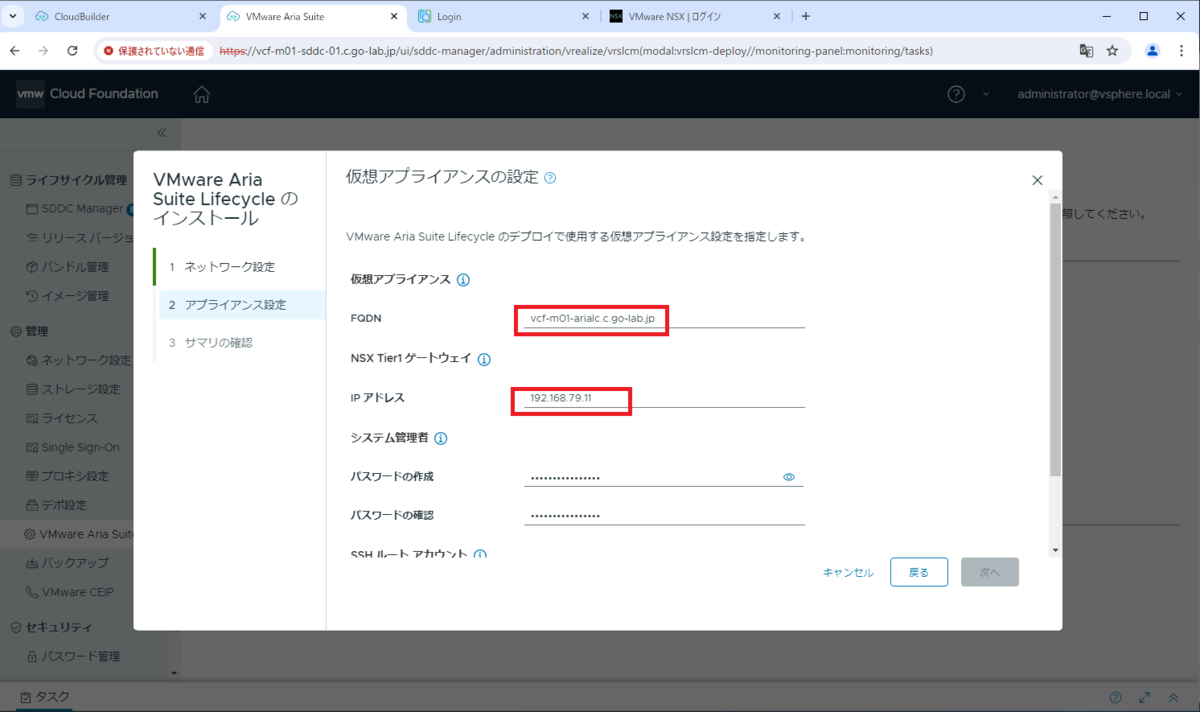This screenshot has height=712, width=1200.
Task: Reload the page in browser toolbar
Action: coord(72,50)
